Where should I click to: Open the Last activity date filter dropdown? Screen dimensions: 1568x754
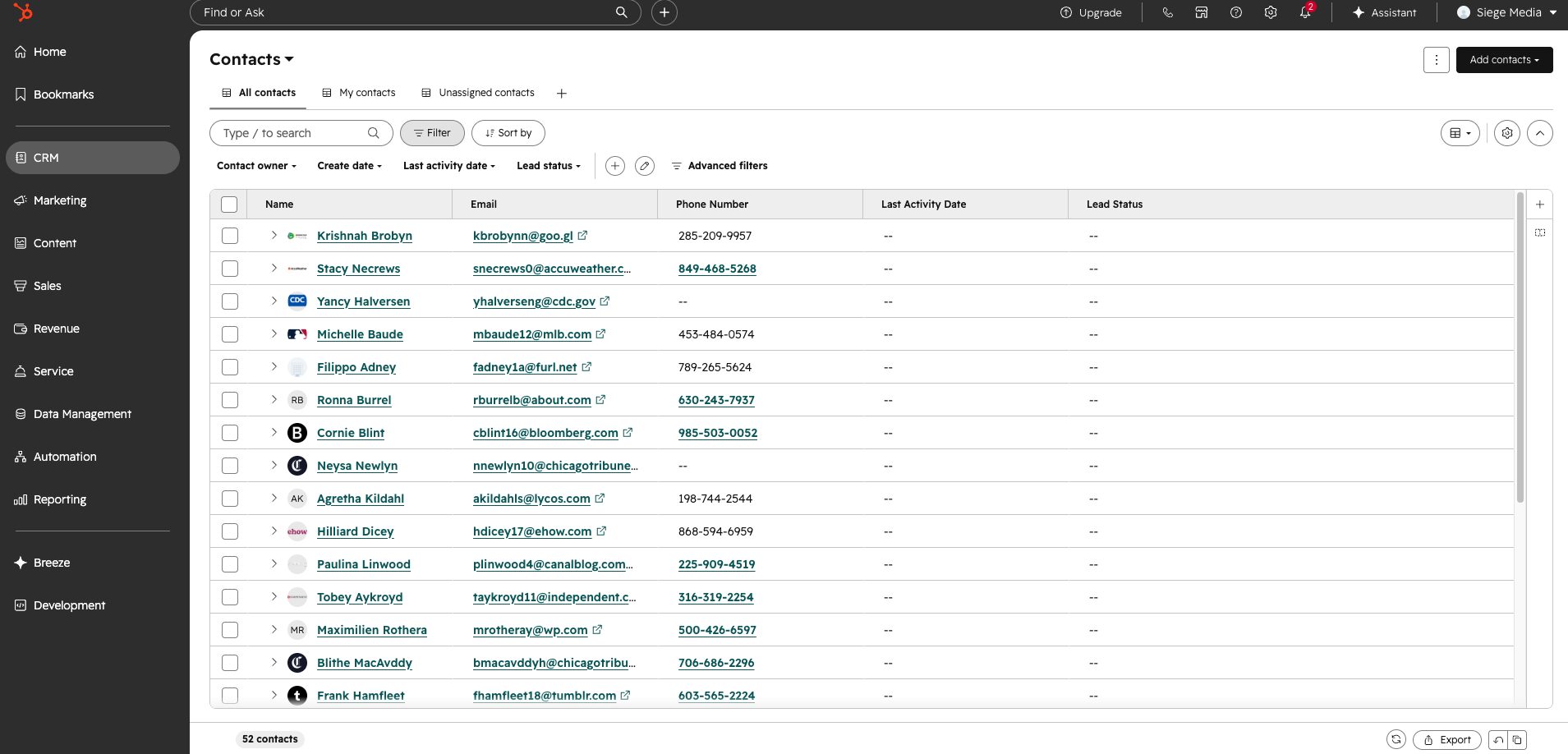(x=449, y=166)
